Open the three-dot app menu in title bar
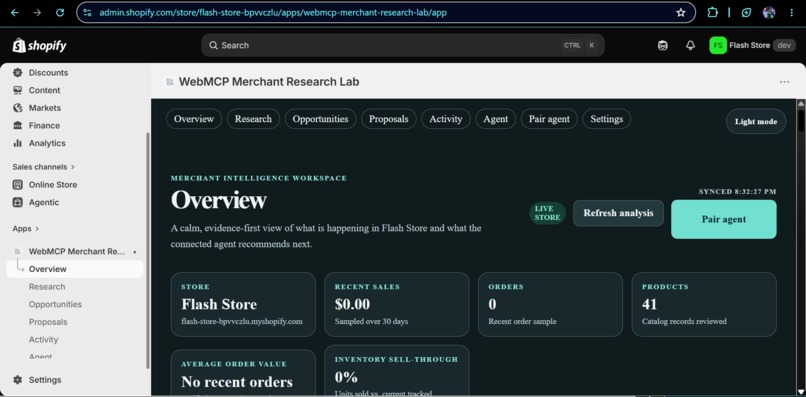The image size is (806, 397). [784, 82]
